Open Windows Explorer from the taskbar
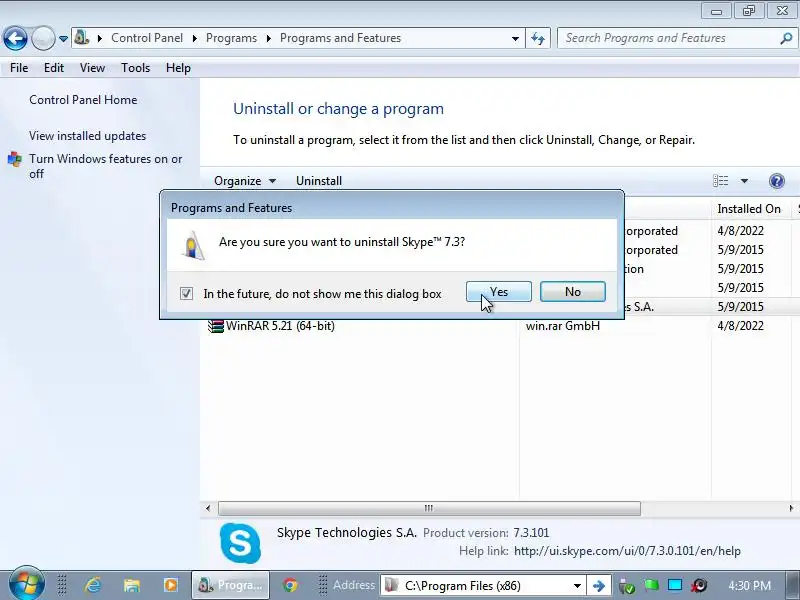The height and width of the screenshot is (600, 800). (132, 585)
